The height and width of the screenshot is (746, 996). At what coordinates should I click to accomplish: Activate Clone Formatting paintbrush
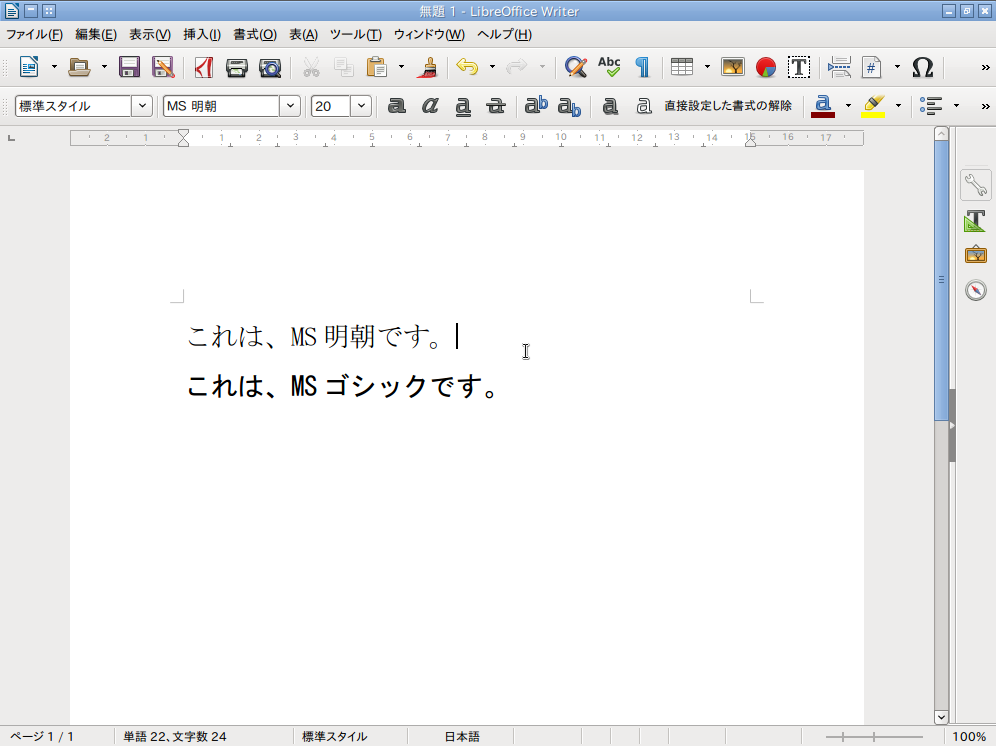pos(429,67)
